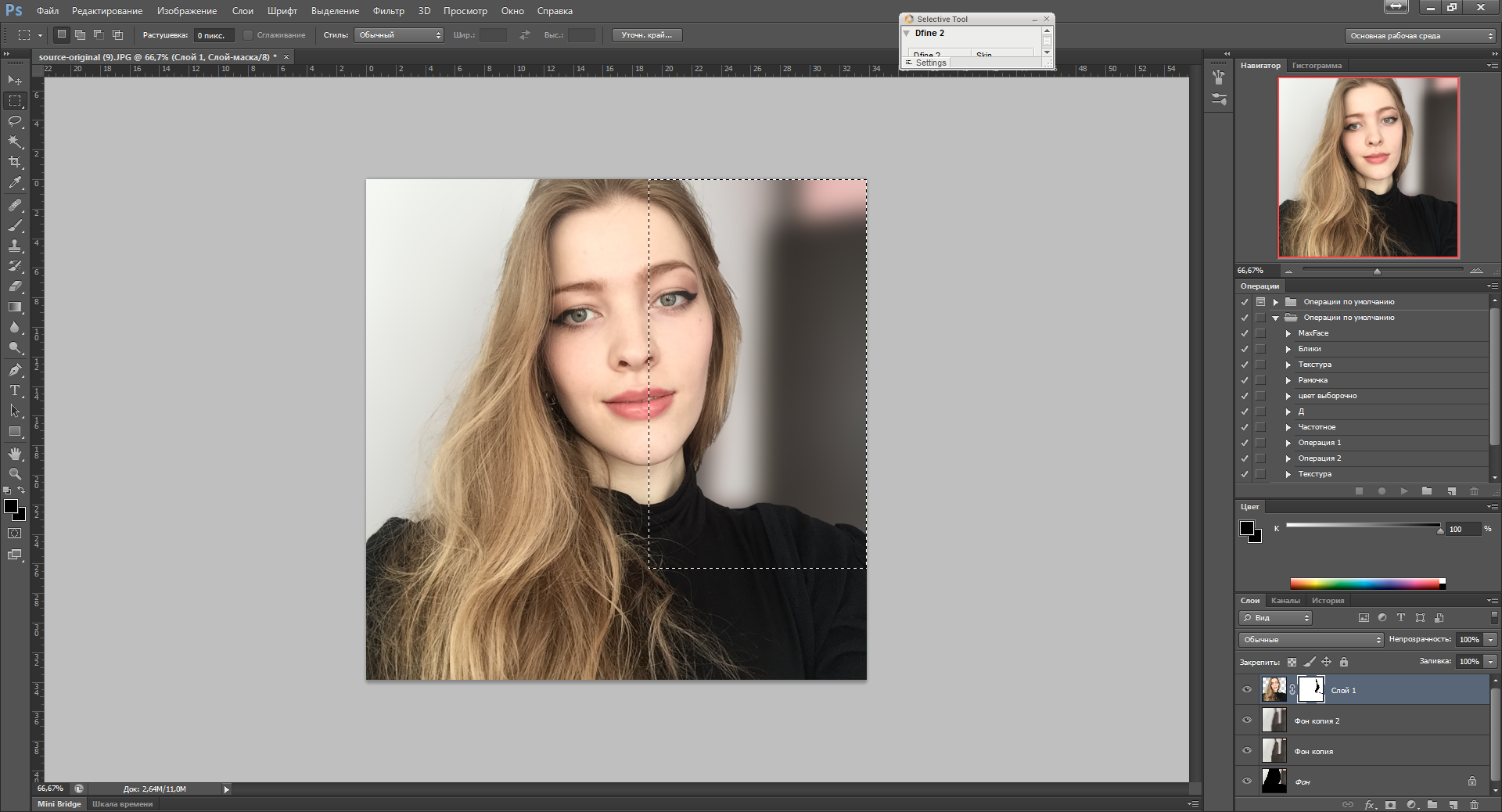The height and width of the screenshot is (812, 1502).
Task: Toggle the Рамочка action checkmark
Action: (x=1245, y=380)
